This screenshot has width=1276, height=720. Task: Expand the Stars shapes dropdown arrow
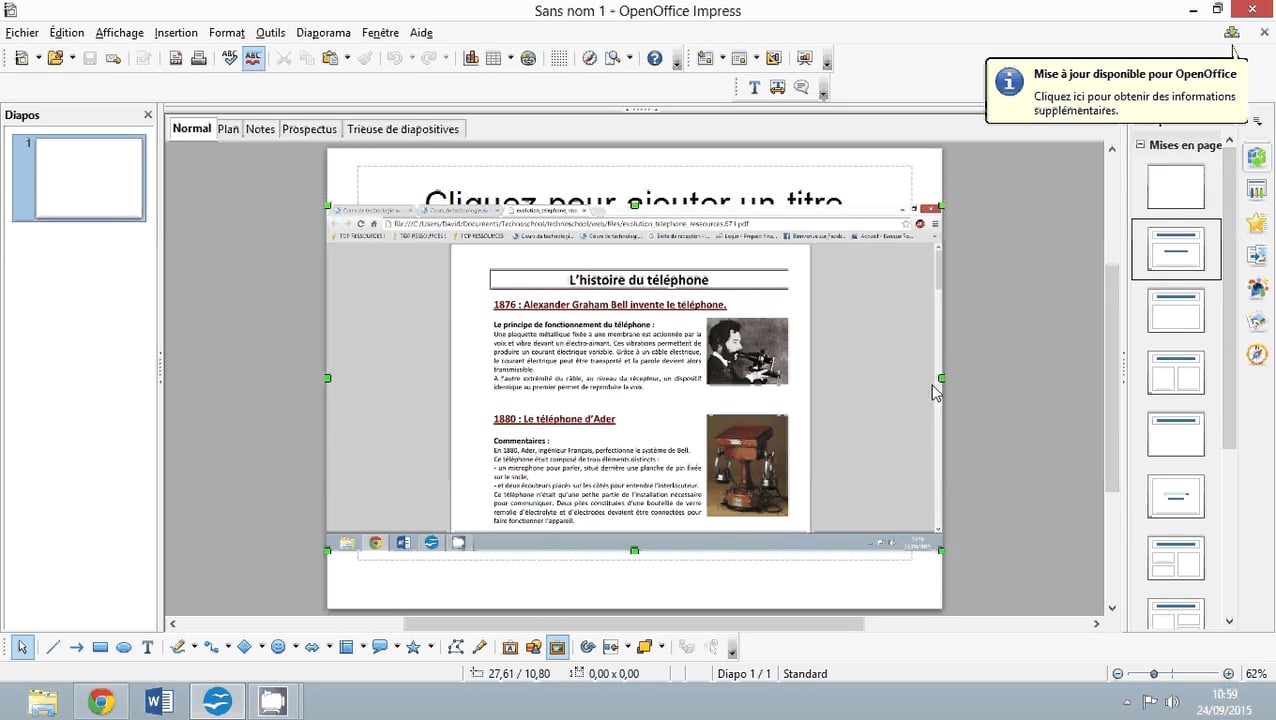(429, 647)
